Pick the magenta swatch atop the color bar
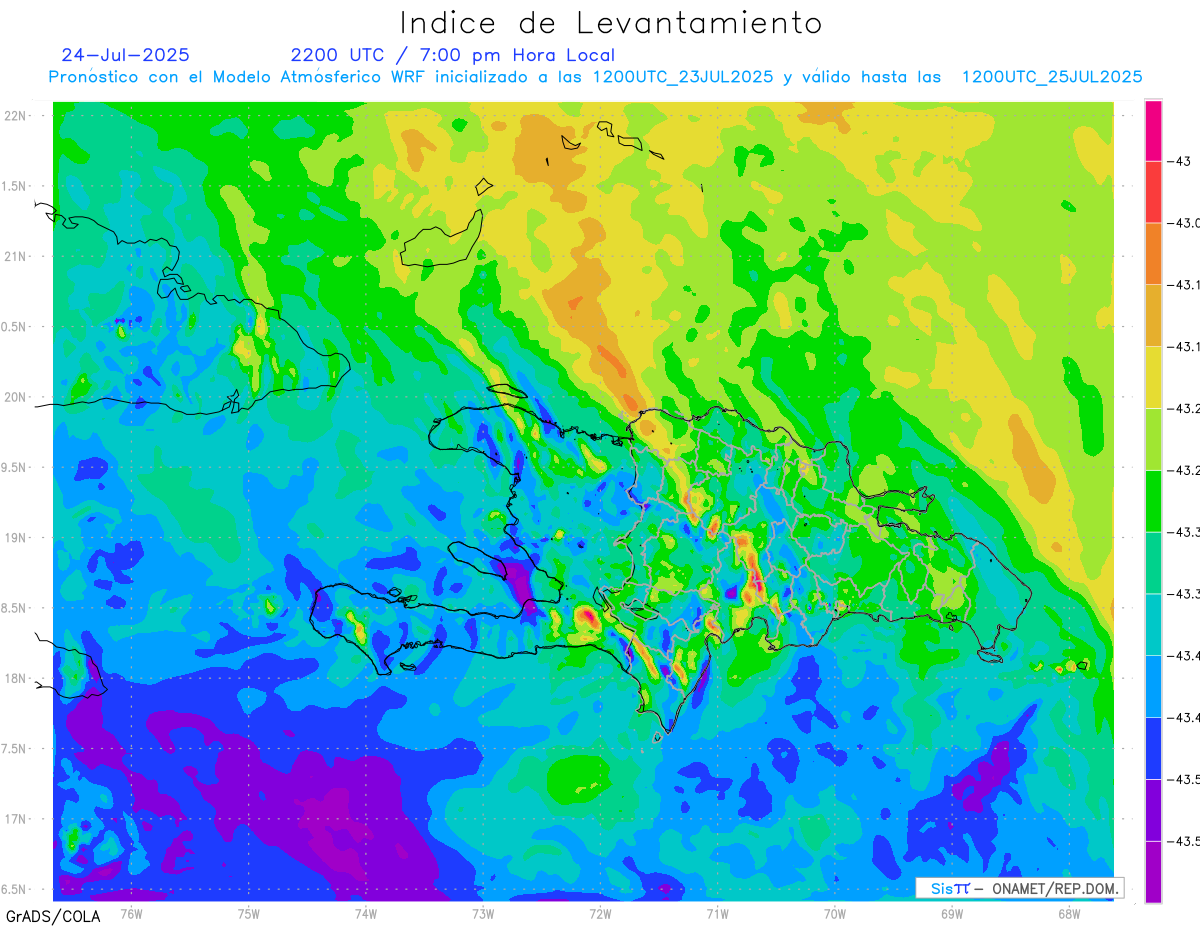This screenshot has height=927, width=1200. point(1153,130)
